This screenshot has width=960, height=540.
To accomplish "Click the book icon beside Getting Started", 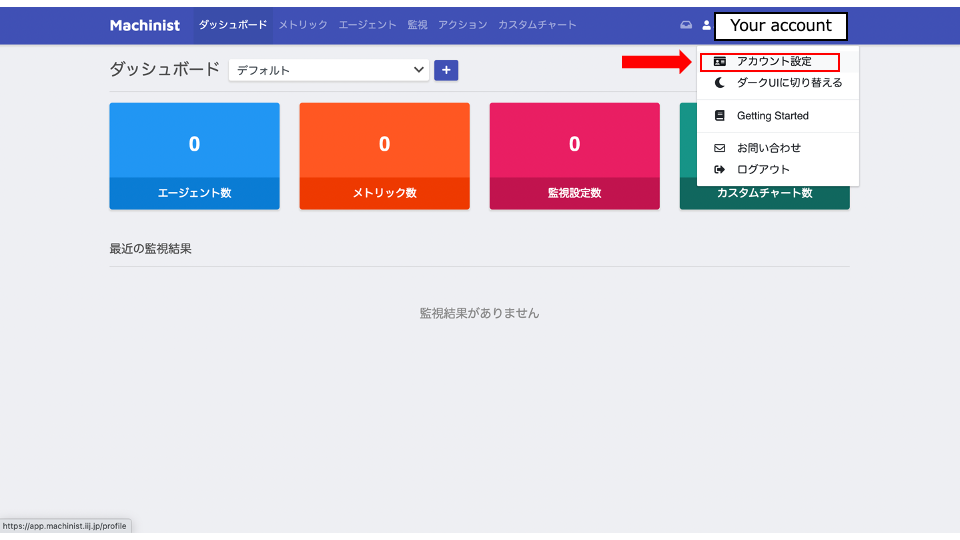I will coord(719,116).
